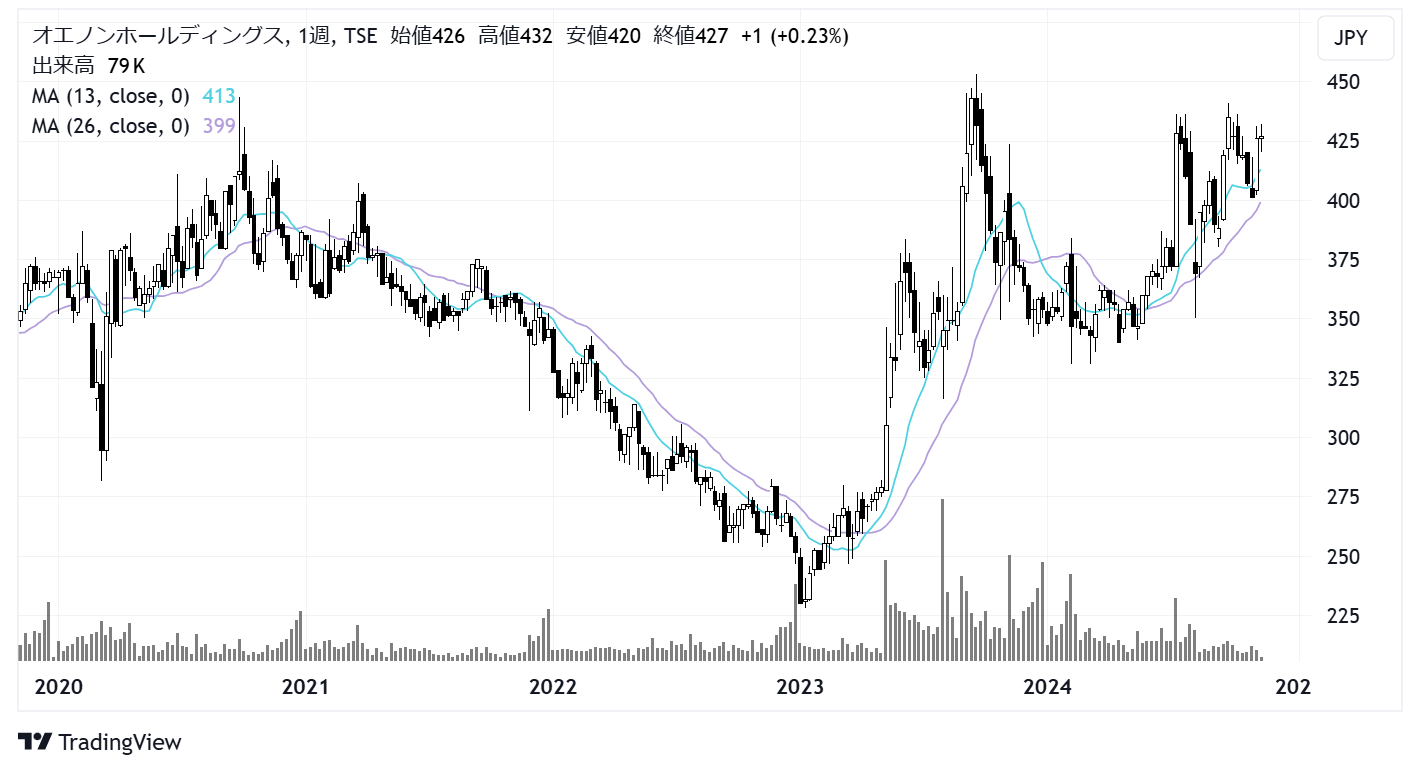The width and height of the screenshot is (1420, 772).
Task: Click the +1 (+0.23%) change value
Action: click(795, 36)
